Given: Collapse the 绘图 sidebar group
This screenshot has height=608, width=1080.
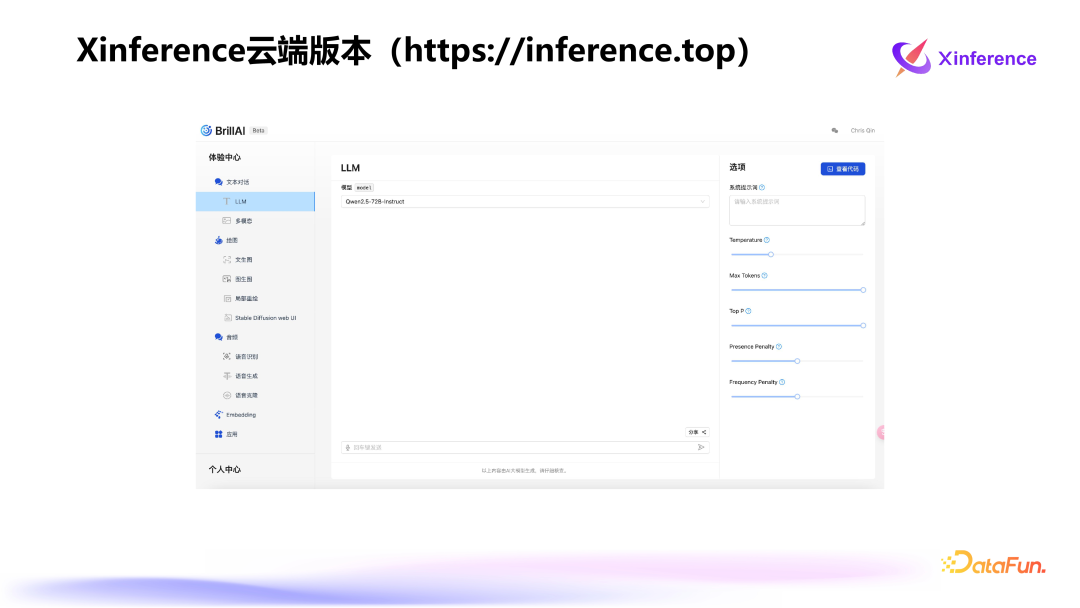Looking at the screenshot, I should click(x=231, y=240).
